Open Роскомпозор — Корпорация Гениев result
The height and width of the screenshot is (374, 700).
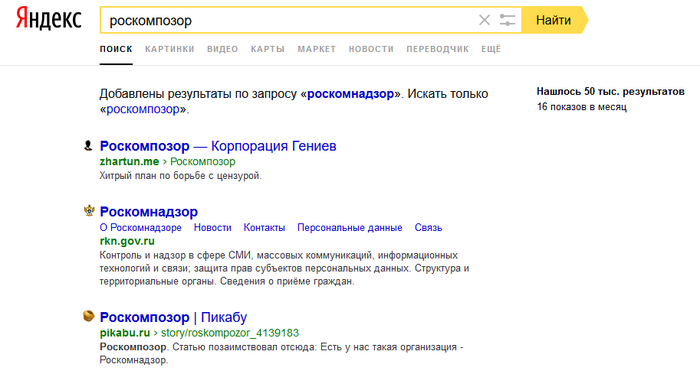point(218,146)
